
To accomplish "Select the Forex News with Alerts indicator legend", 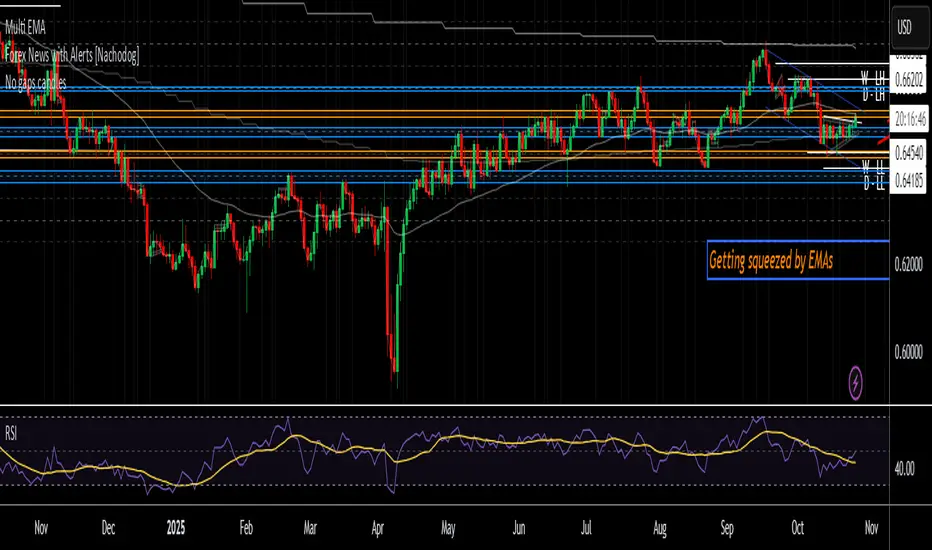I will [72, 55].
